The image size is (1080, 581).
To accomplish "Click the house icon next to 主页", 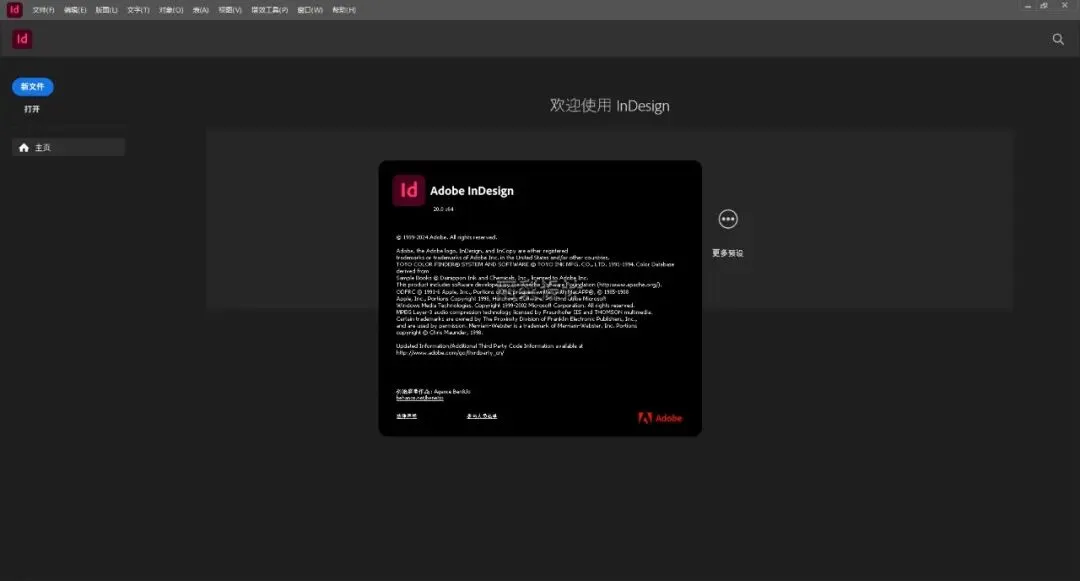I will 24,147.
